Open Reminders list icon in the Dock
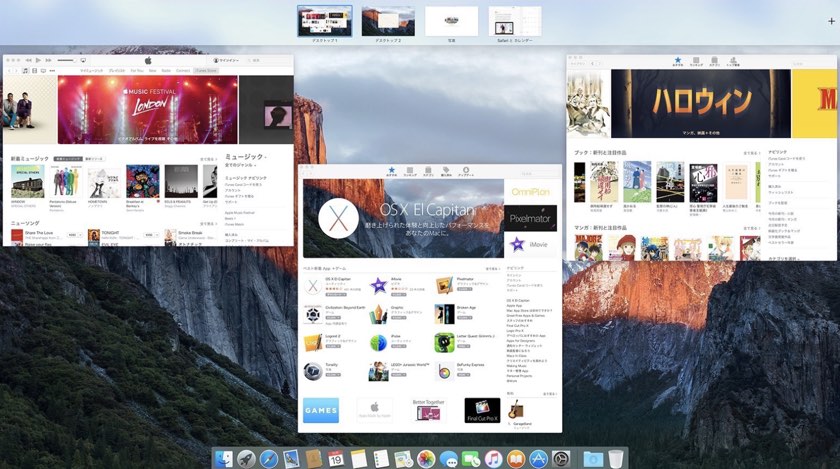Viewport: 840px width, 469px height. point(381,459)
